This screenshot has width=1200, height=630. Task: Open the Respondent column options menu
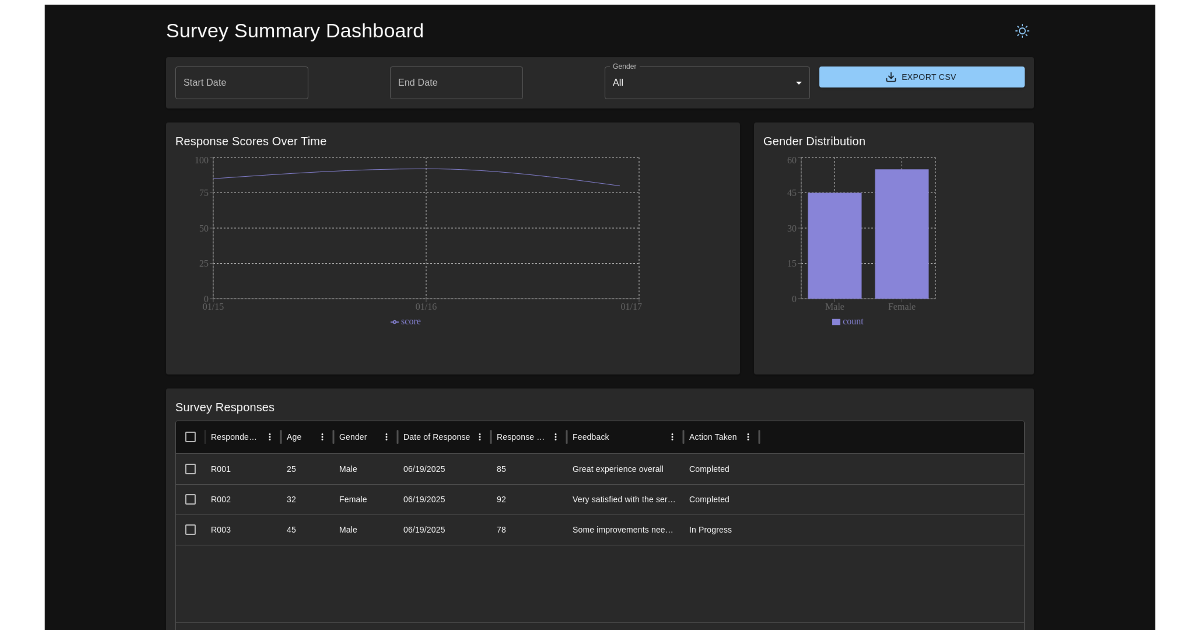pyautogui.click(x=268, y=437)
